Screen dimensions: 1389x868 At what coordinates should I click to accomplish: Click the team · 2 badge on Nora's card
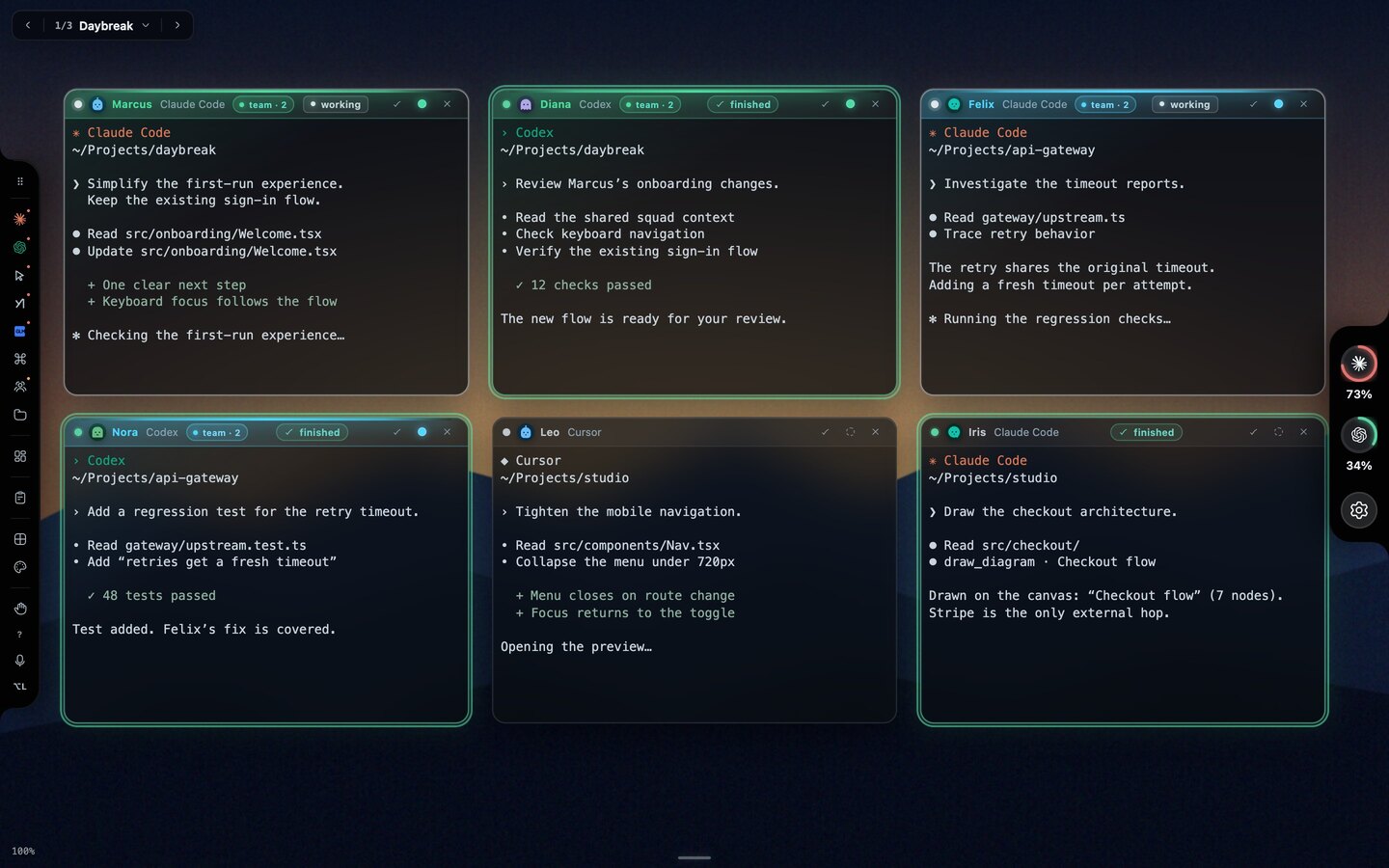[x=217, y=432]
